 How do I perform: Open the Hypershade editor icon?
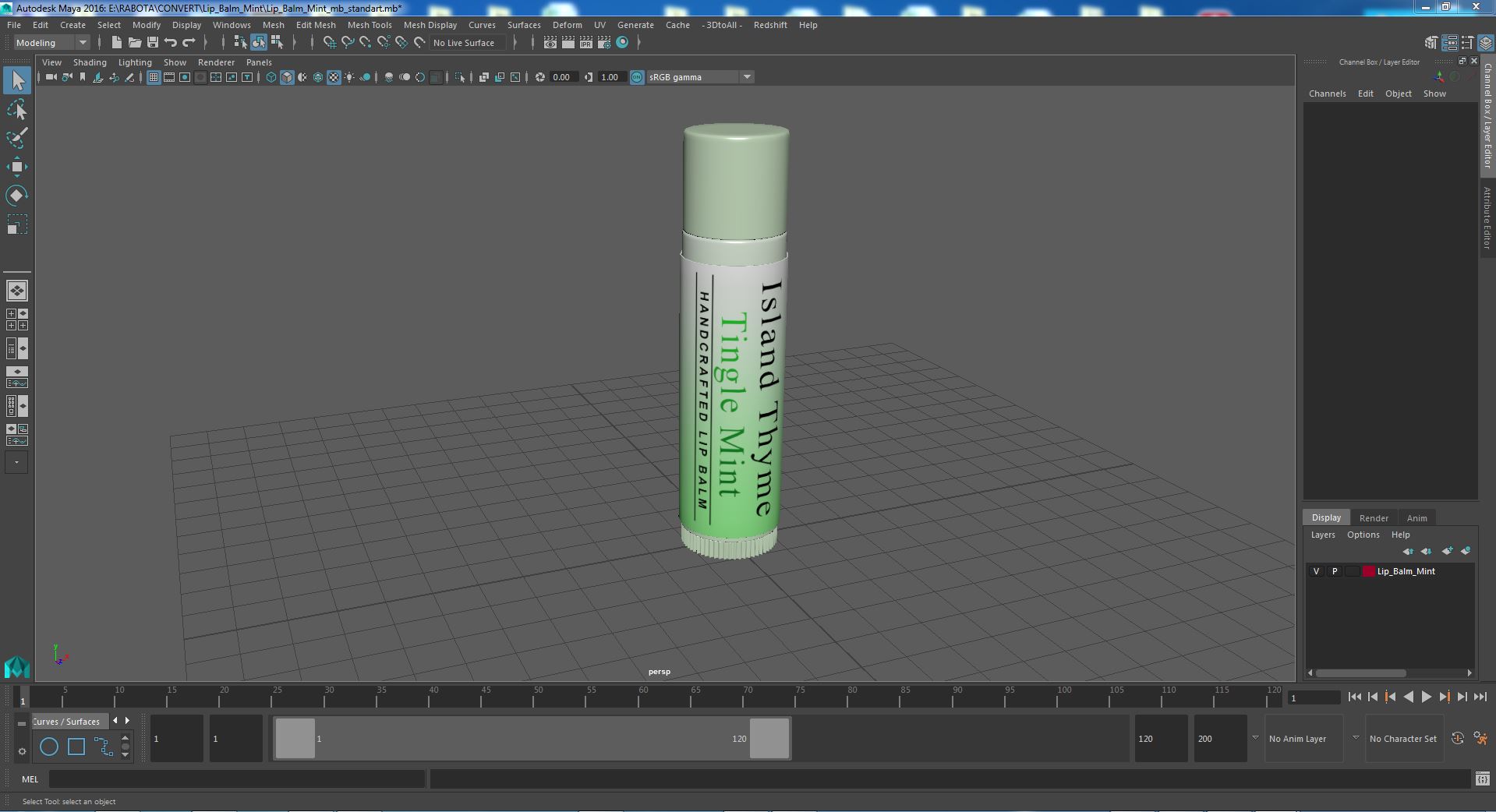click(622, 42)
